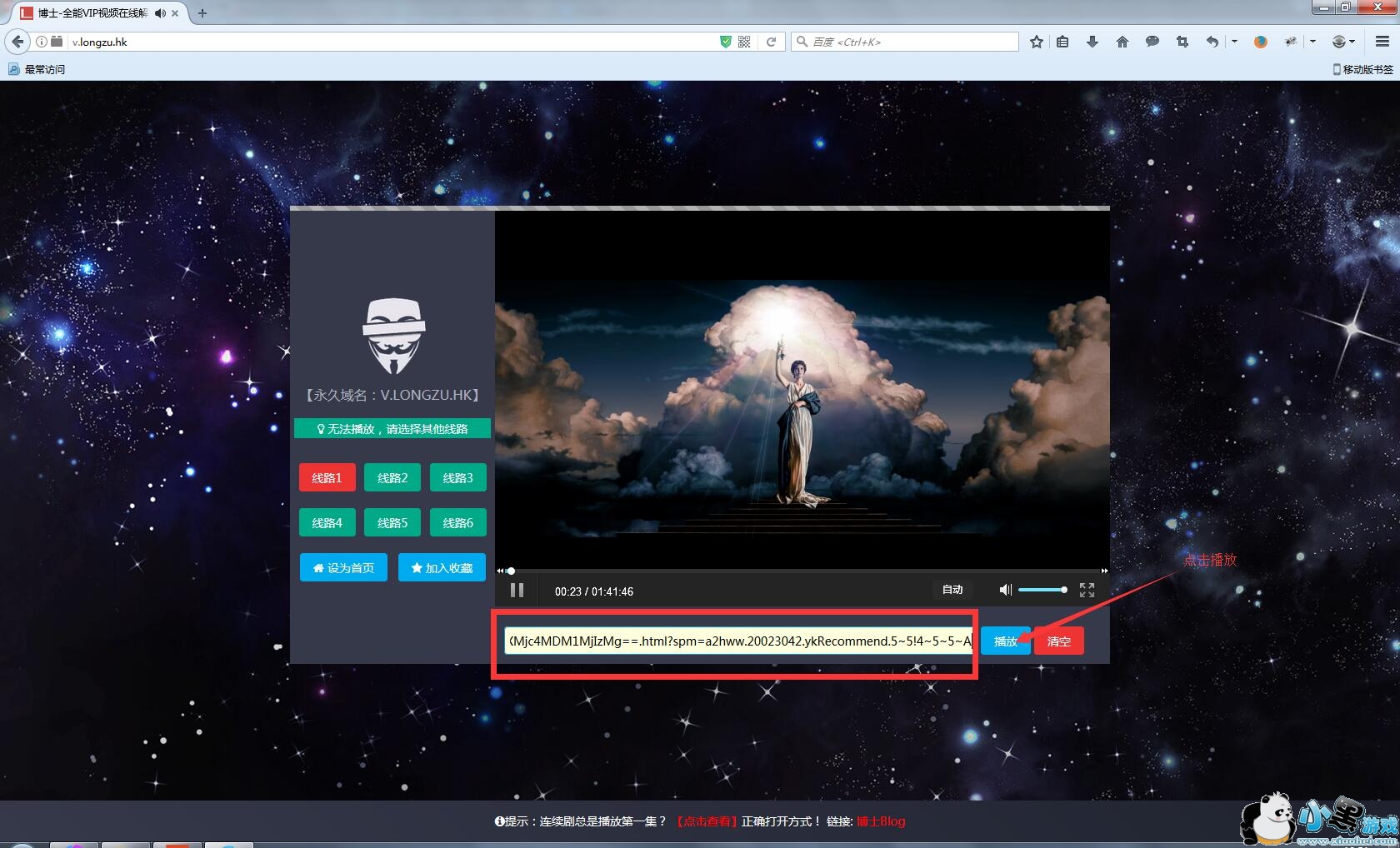The height and width of the screenshot is (848, 1400).
Task: Bookmark this page with the star icon
Action: 1037,42
